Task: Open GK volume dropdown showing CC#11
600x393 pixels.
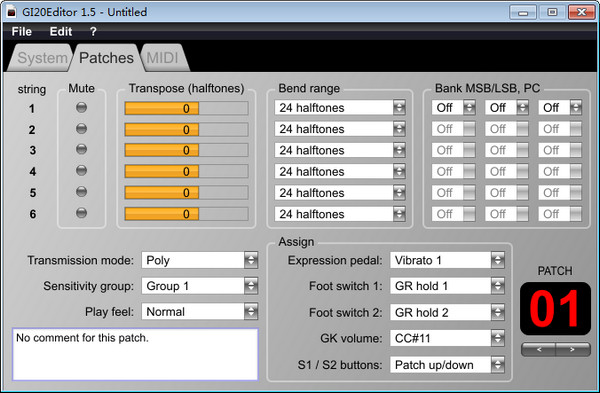Action: (x=447, y=338)
